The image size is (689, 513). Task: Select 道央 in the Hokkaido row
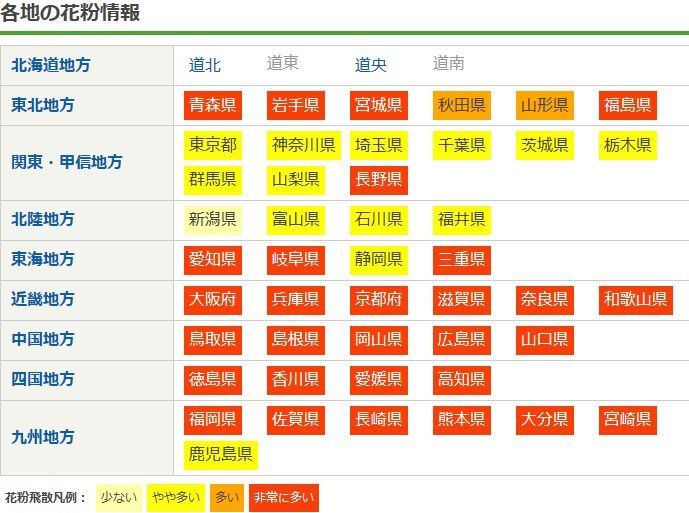[x=371, y=65]
